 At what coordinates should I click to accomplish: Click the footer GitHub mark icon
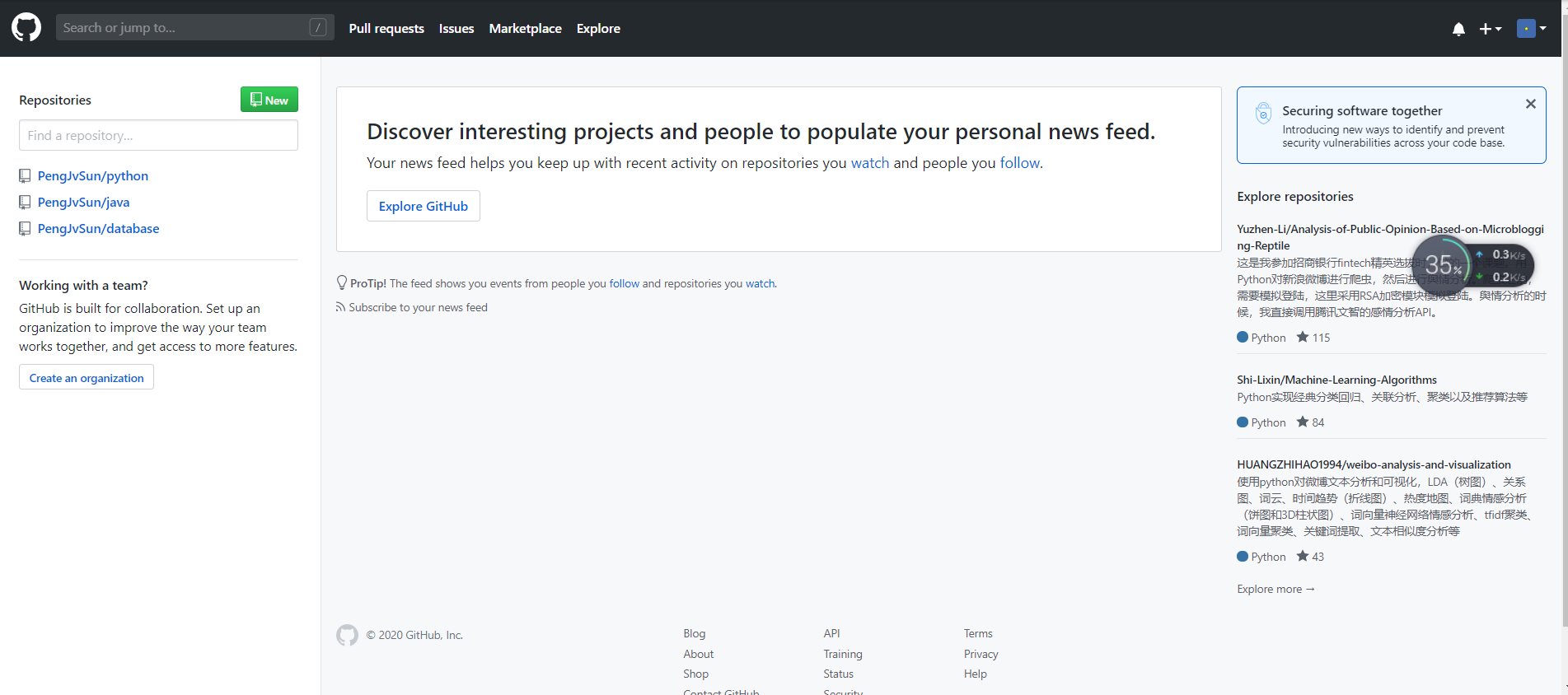point(347,635)
